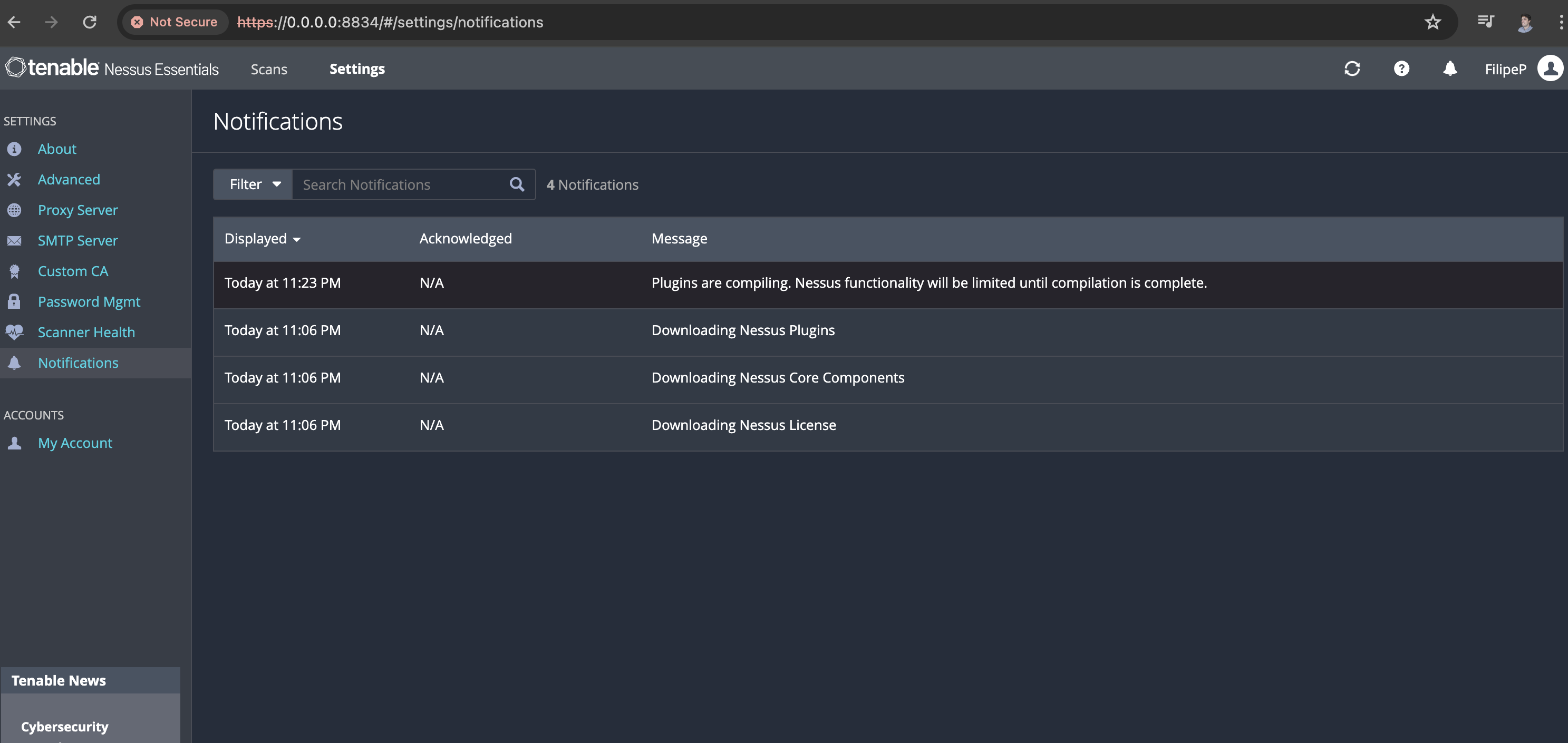1568x743 pixels.
Task: Click the notification bell in header
Action: tap(1450, 69)
